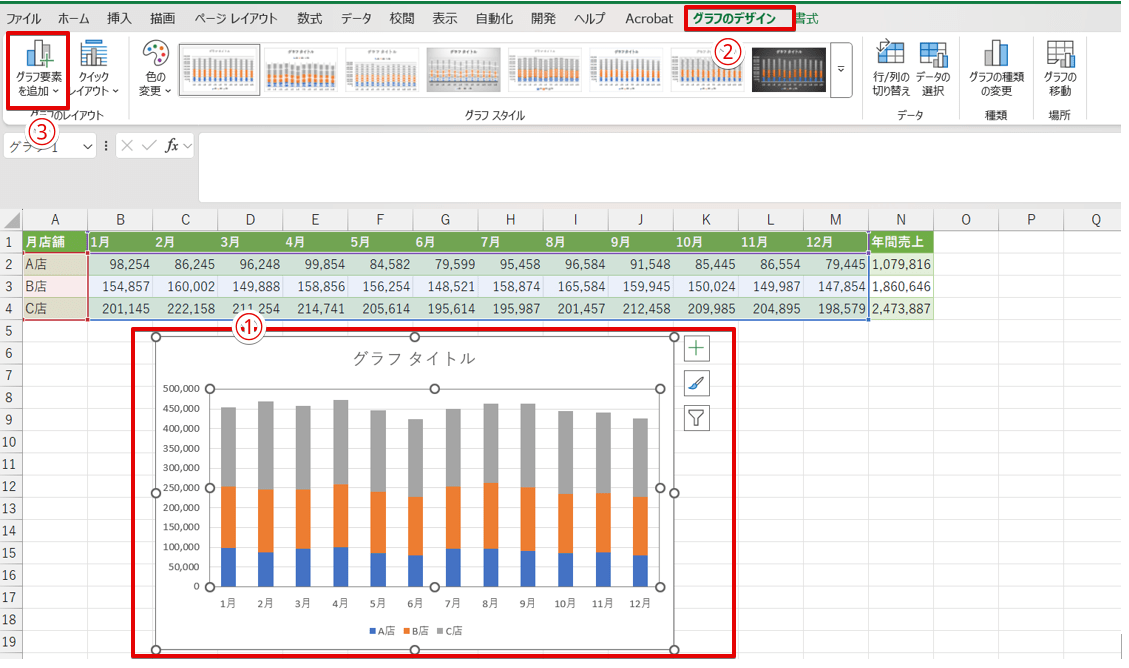Open the 表示 tab

[445, 19]
